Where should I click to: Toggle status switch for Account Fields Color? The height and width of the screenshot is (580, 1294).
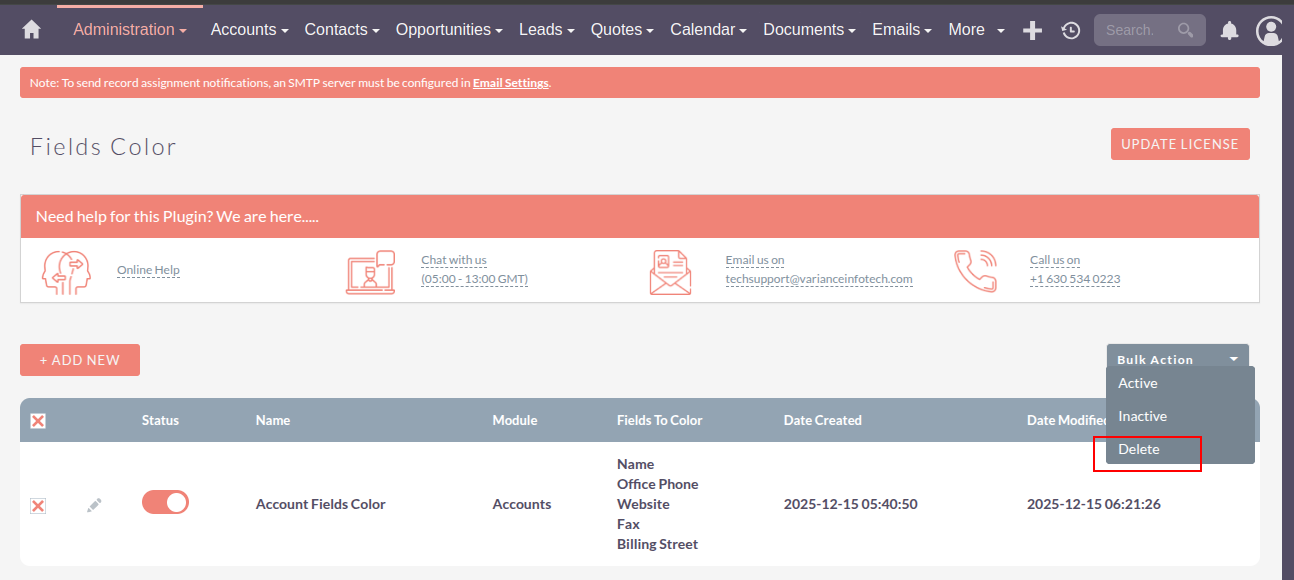165,502
